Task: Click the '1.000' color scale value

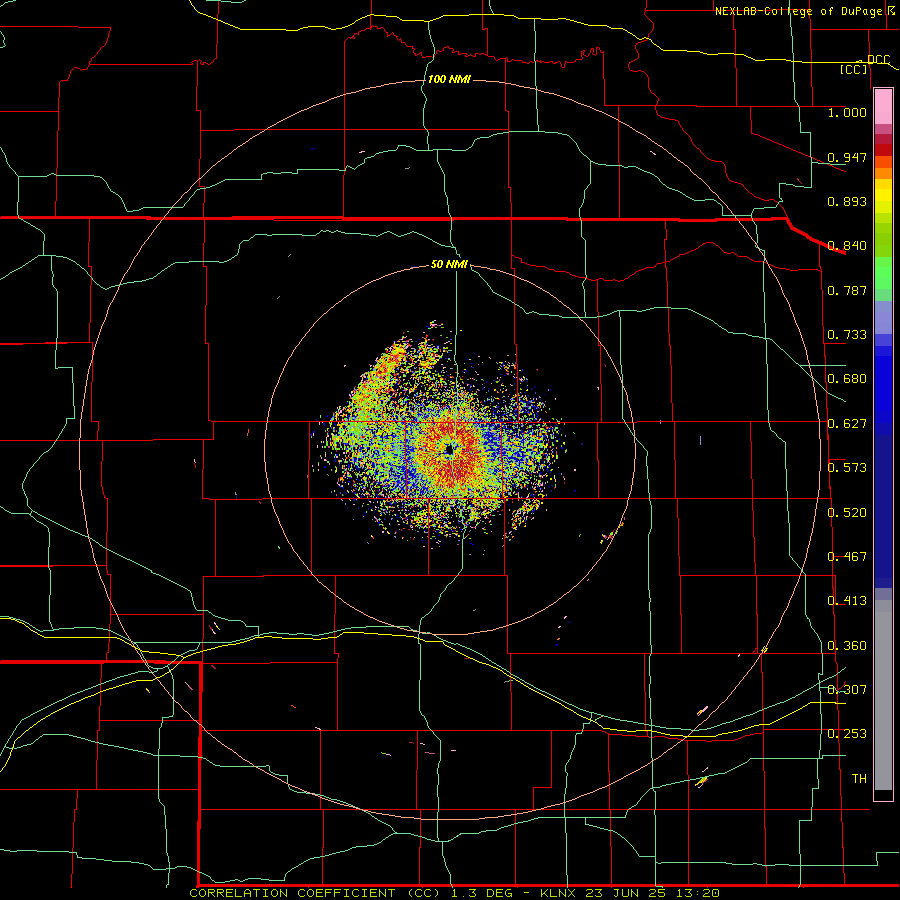Action: (x=847, y=112)
